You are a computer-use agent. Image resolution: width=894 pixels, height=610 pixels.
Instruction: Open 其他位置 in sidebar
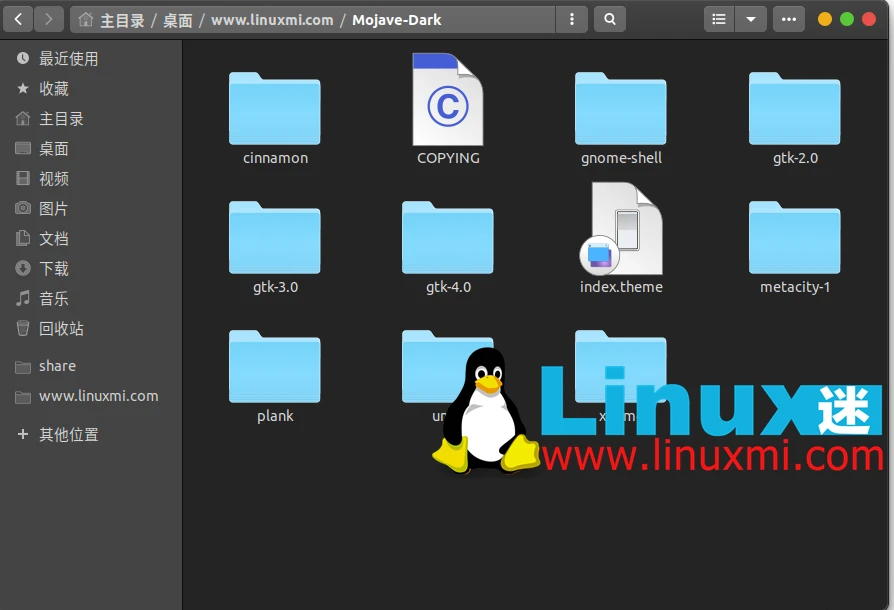tap(91, 434)
